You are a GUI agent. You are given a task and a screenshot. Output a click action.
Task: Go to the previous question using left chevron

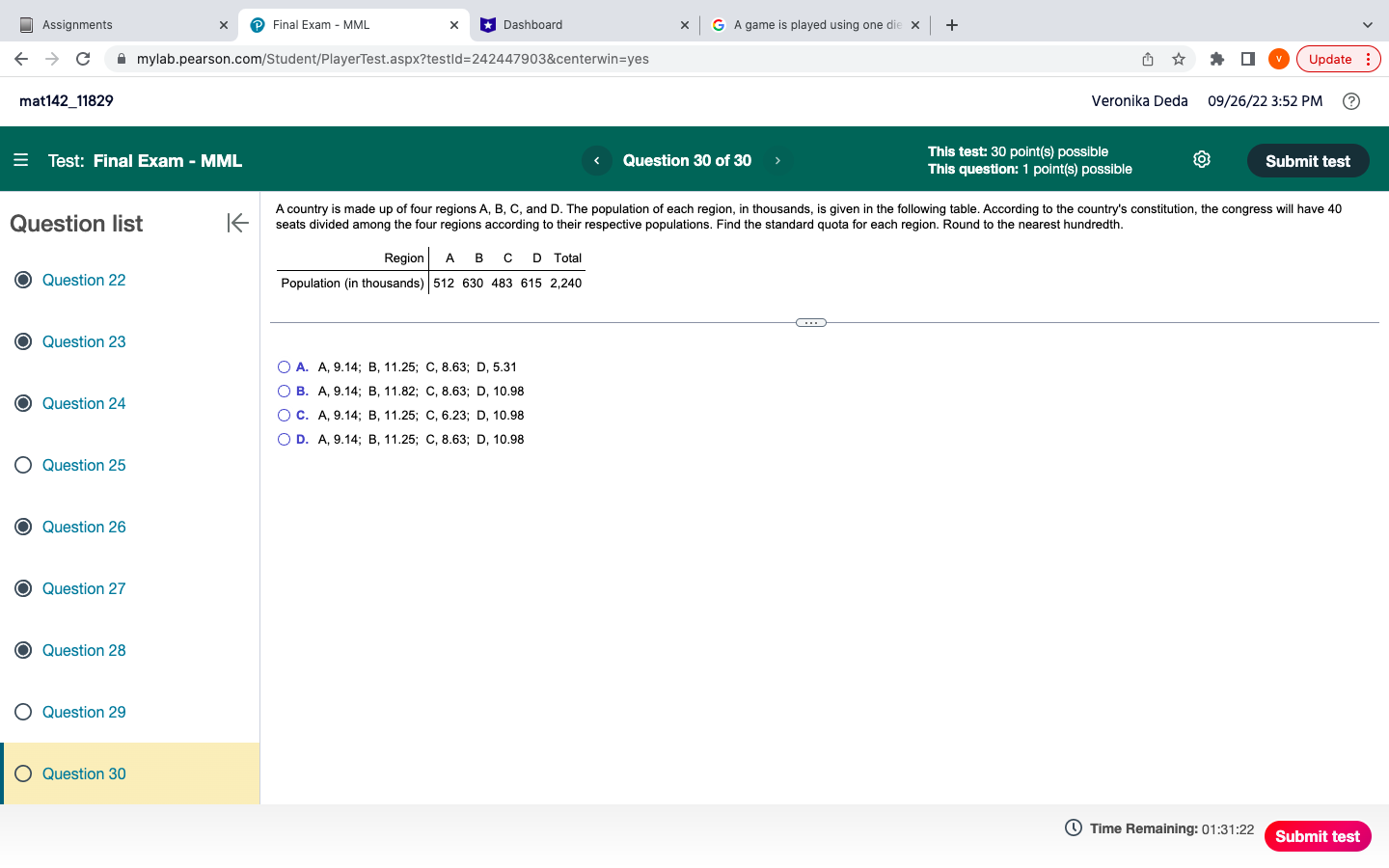pos(596,160)
